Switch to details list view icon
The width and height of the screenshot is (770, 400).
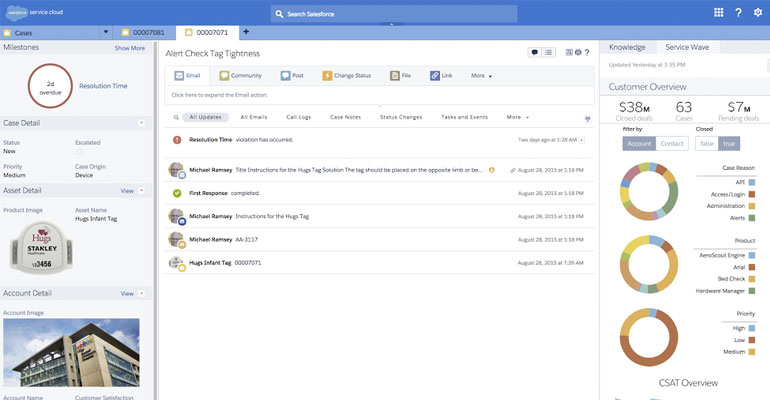point(549,52)
